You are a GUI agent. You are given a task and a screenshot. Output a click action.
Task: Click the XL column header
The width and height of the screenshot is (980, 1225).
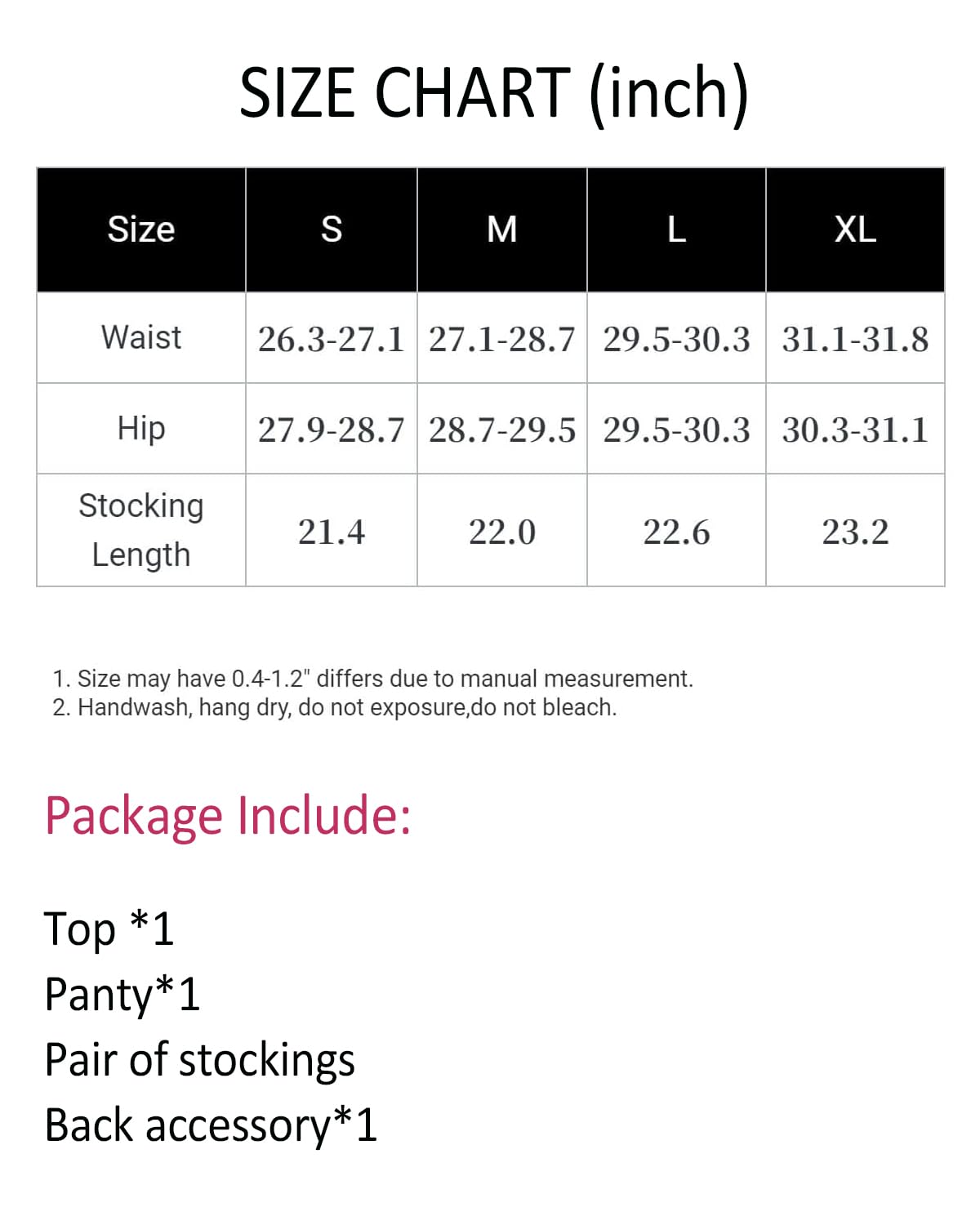(855, 229)
